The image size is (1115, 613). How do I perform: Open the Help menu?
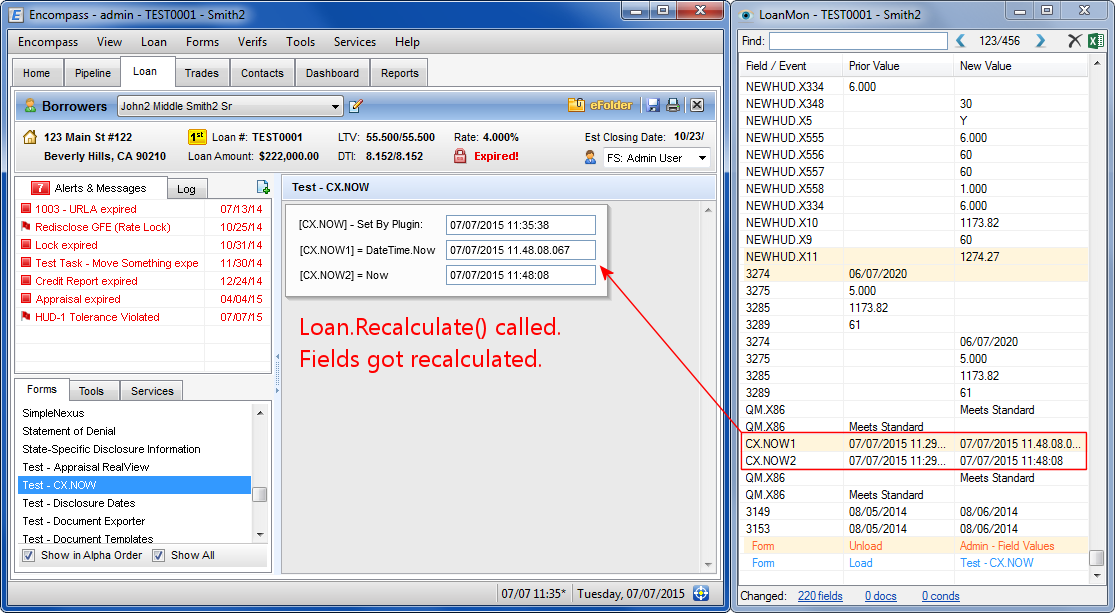click(x=407, y=42)
